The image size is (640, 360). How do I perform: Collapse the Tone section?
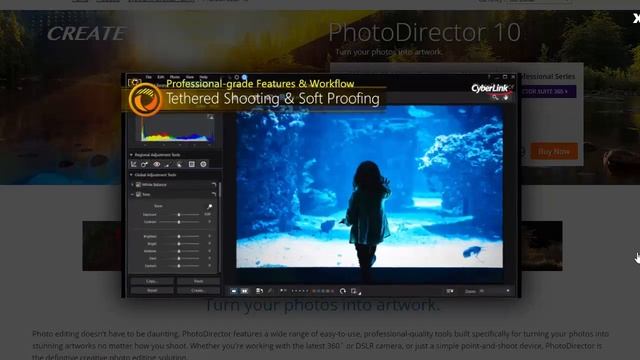point(132,195)
